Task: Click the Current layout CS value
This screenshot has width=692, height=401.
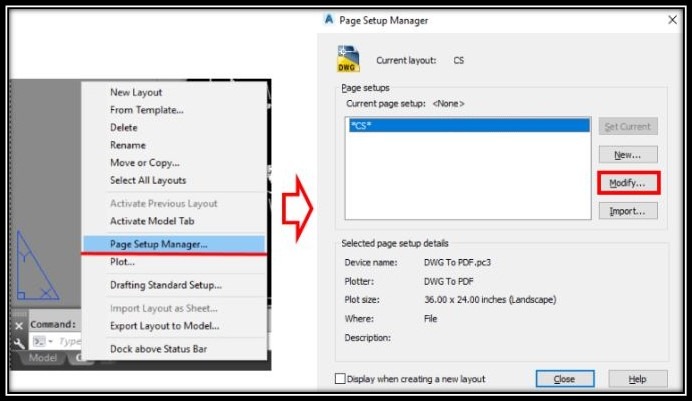Action: [459, 60]
